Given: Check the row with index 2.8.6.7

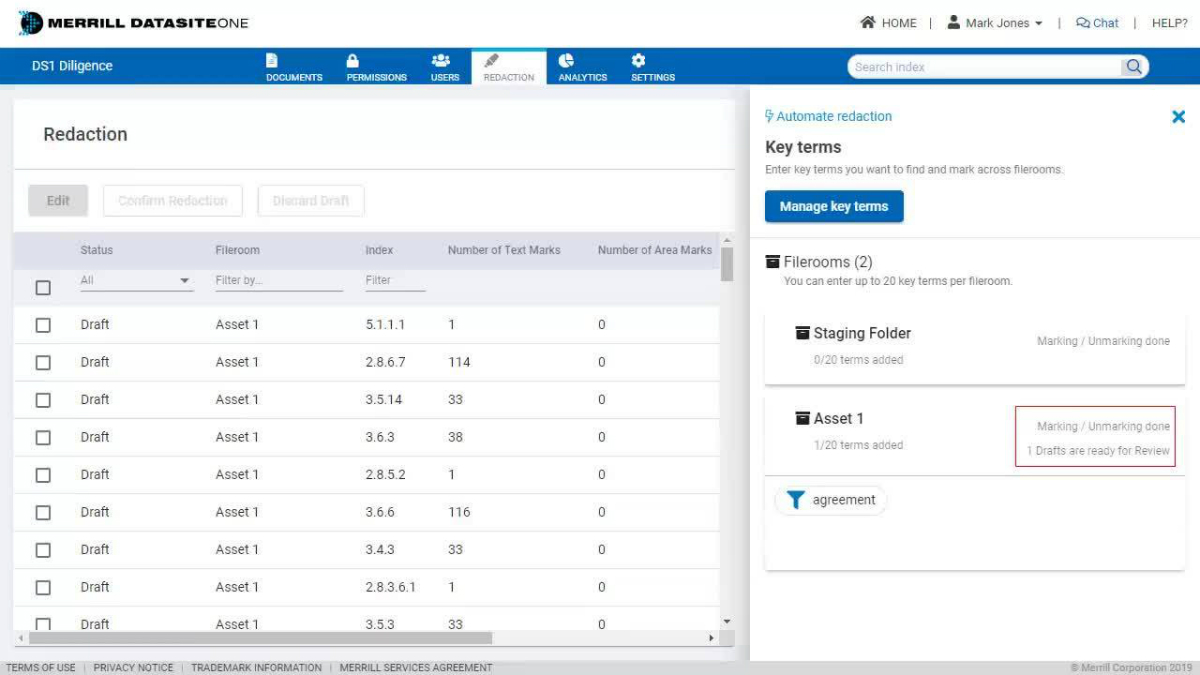Looking at the screenshot, I should (43, 362).
